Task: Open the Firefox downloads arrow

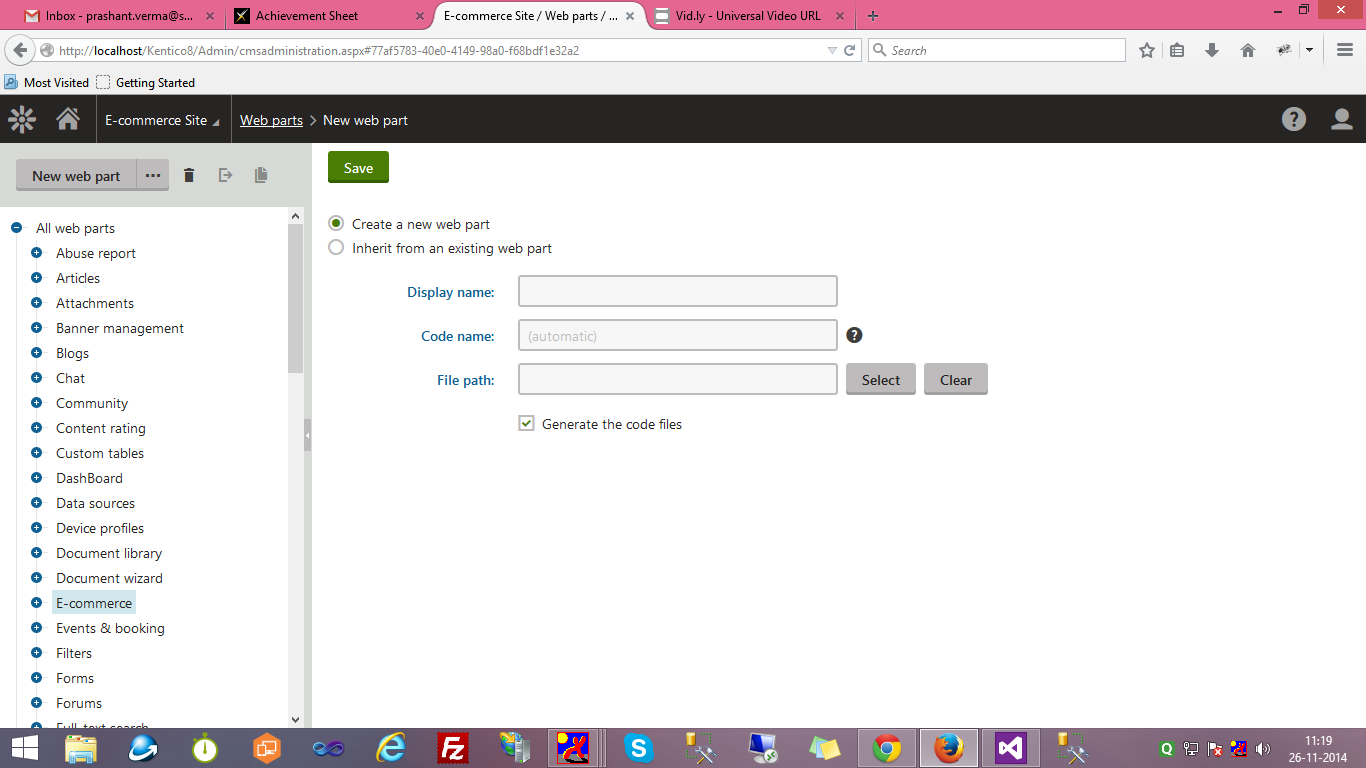Action: 1212,50
